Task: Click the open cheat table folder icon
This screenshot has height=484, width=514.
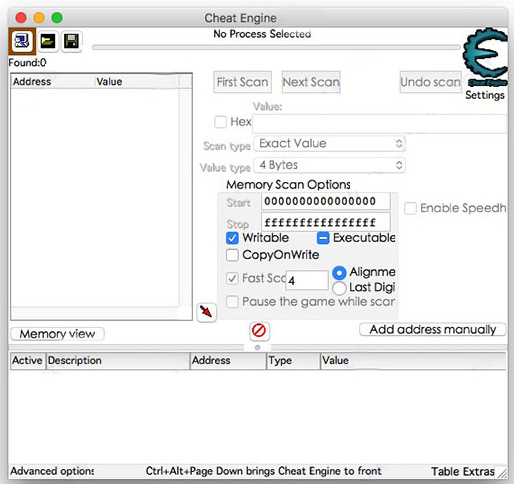Action: (48, 42)
